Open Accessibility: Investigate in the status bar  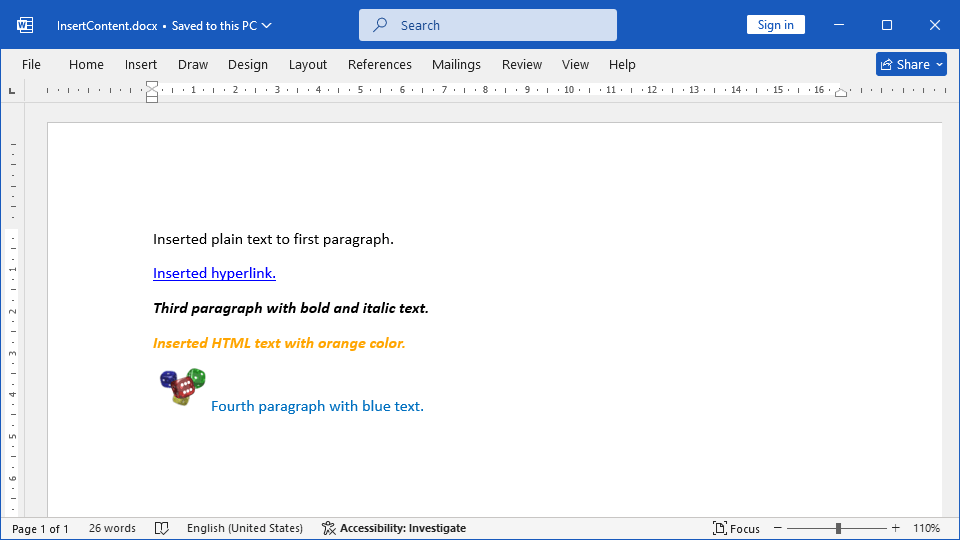point(394,528)
